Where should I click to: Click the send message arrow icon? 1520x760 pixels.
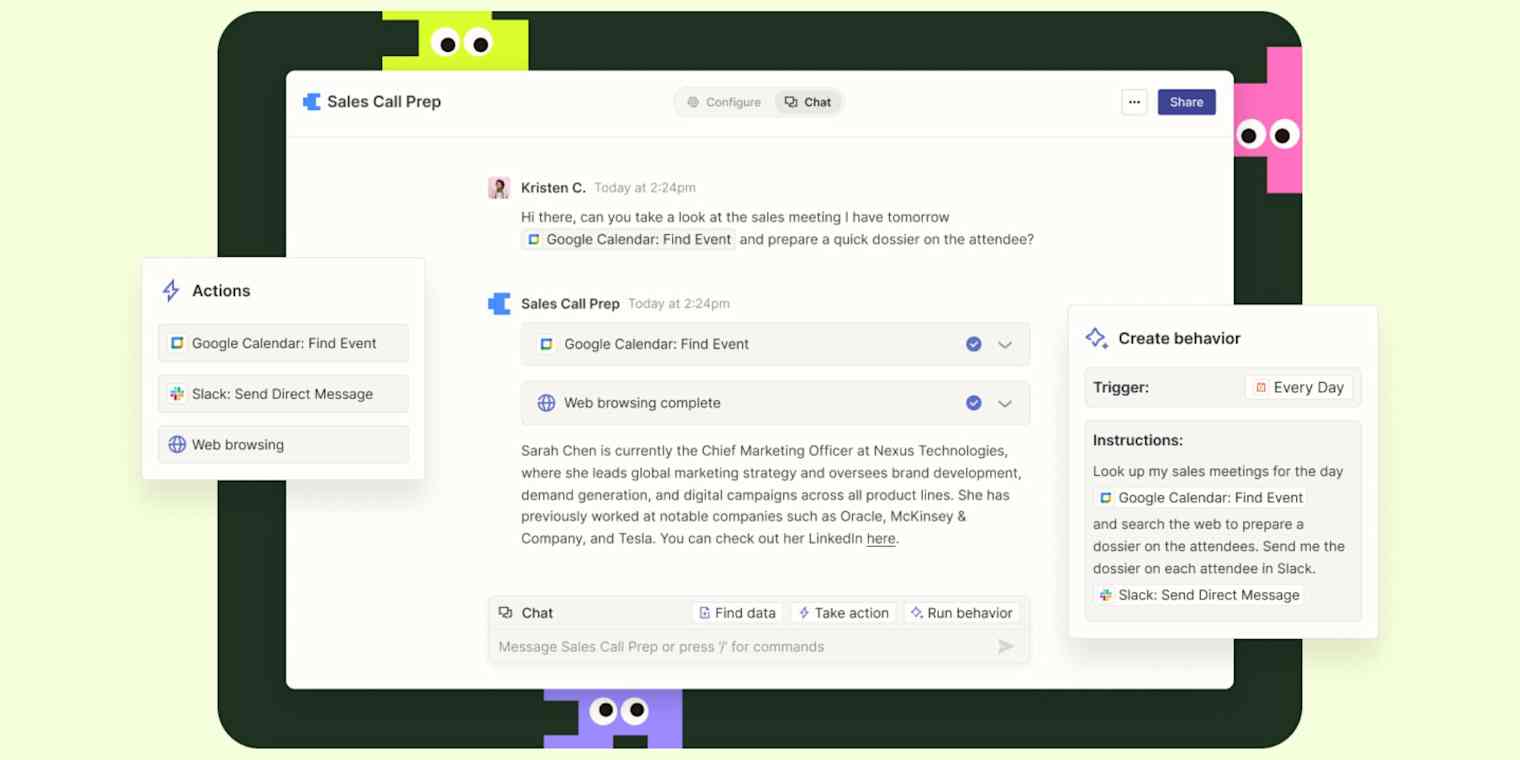pos(1006,647)
